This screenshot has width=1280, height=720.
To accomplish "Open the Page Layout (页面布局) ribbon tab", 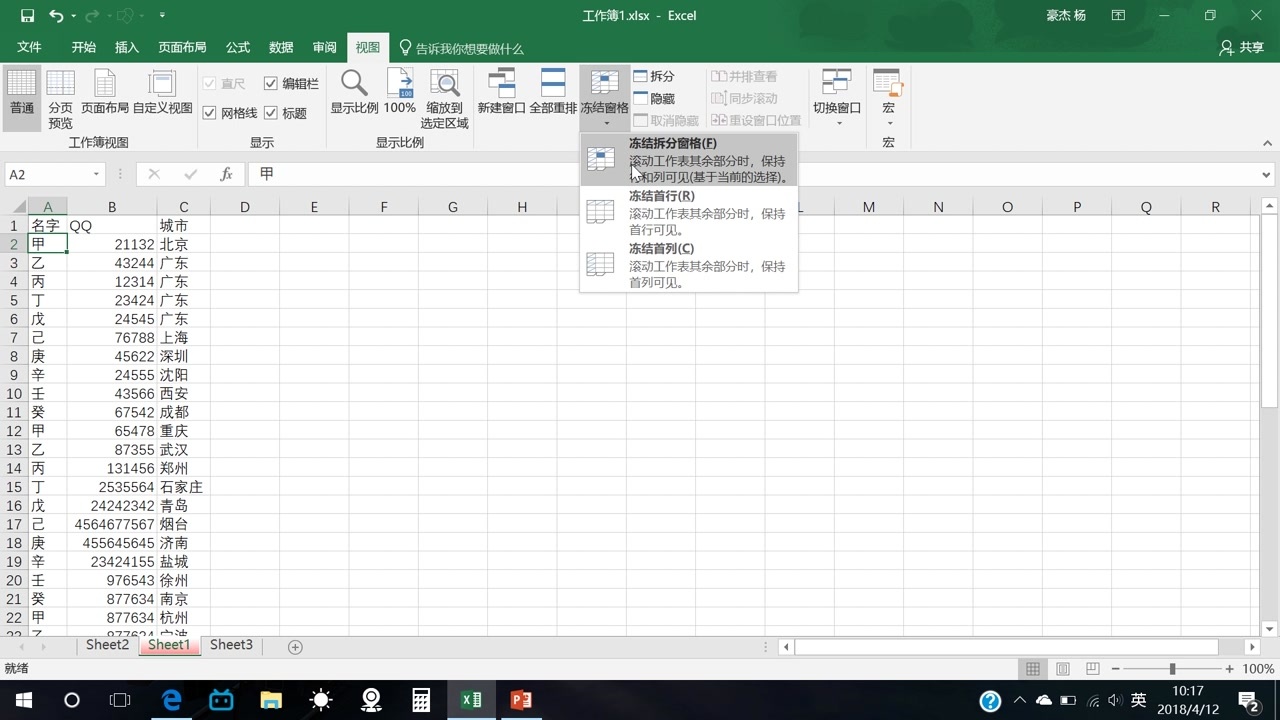I will pyautogui.click(x=182, y=47).
